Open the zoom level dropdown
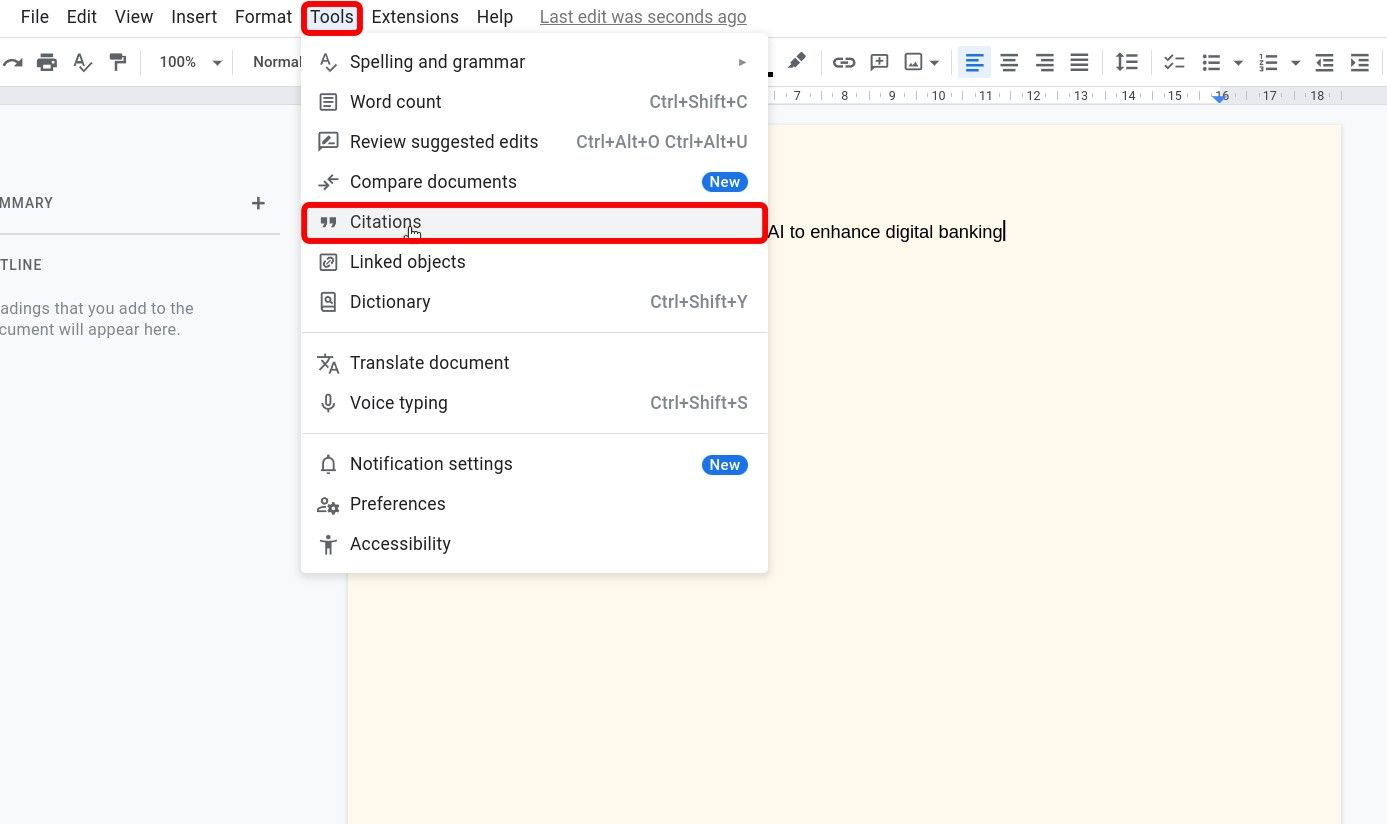The width and height of the screenshot is (1387, 824). 189,61
